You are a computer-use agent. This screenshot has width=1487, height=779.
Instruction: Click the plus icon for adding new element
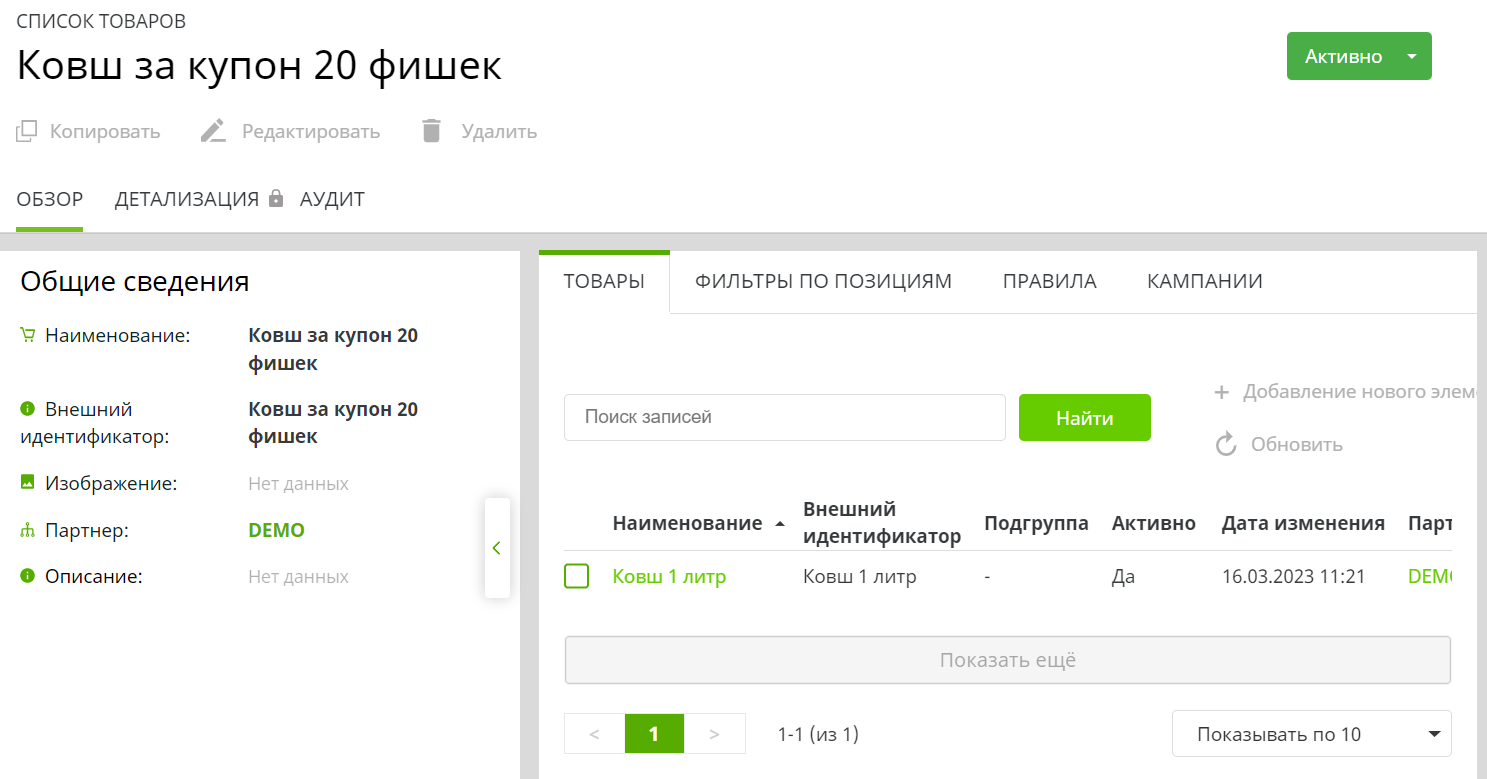[1221, 393]
